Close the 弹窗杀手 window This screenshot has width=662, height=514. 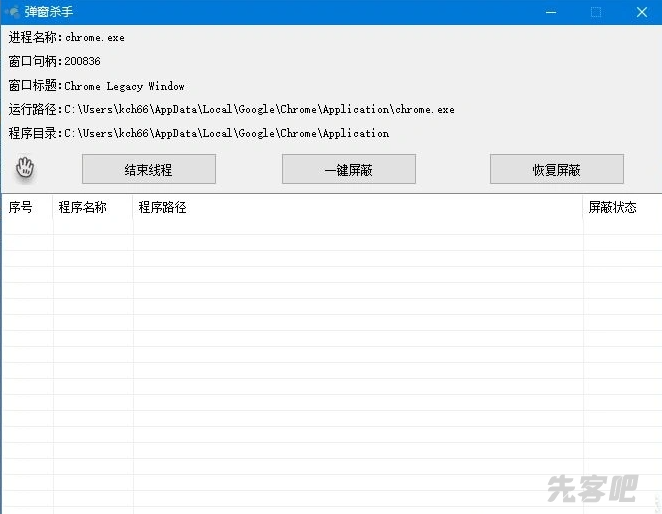(641, 12)
